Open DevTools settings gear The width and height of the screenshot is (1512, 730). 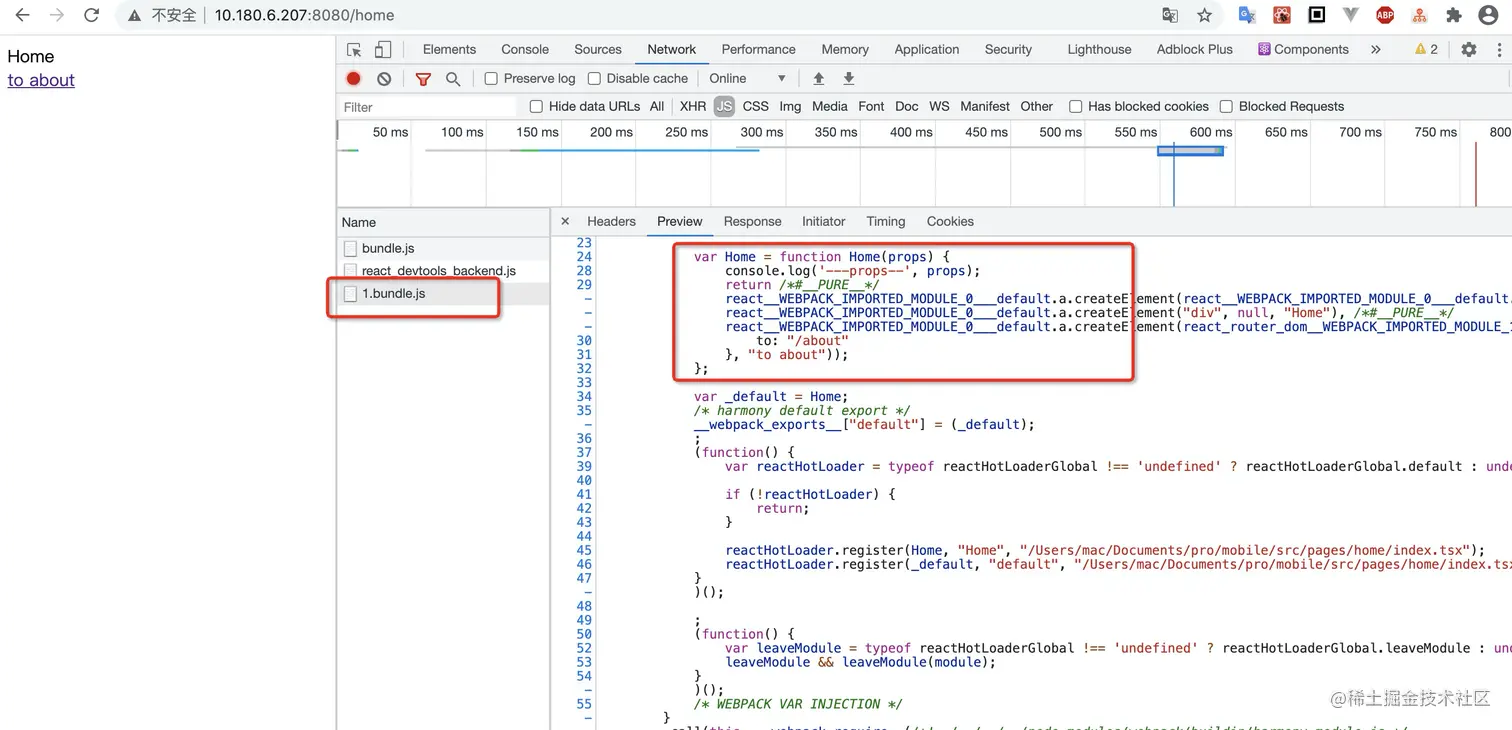[1468, 50]
